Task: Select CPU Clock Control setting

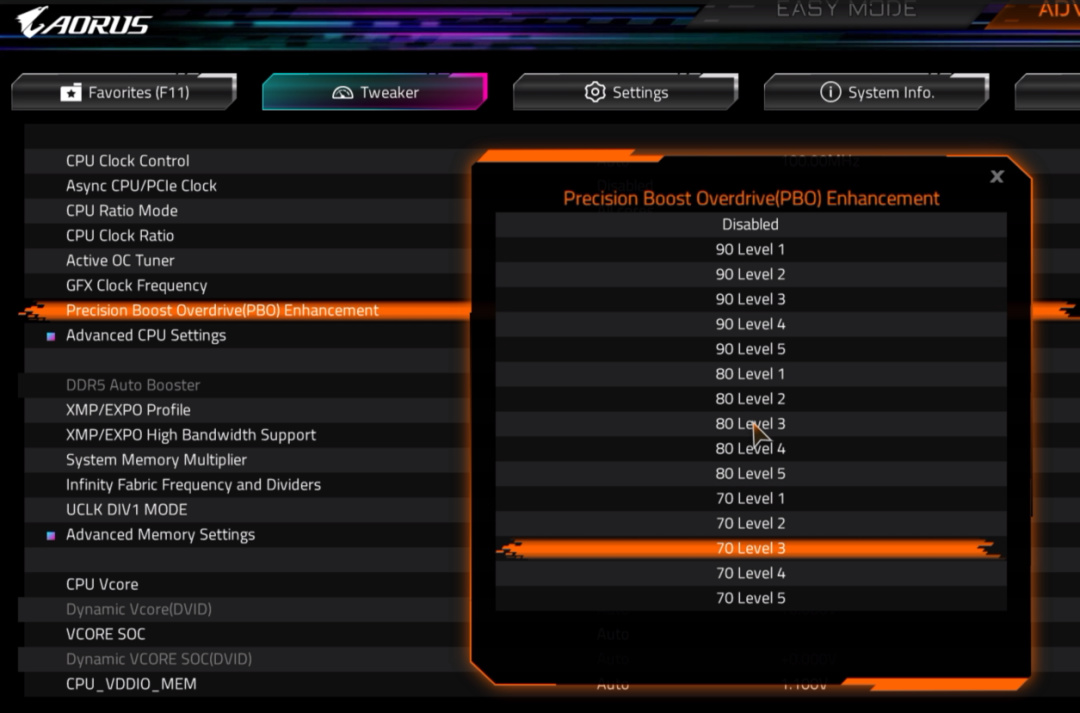Action: [248, 161]
